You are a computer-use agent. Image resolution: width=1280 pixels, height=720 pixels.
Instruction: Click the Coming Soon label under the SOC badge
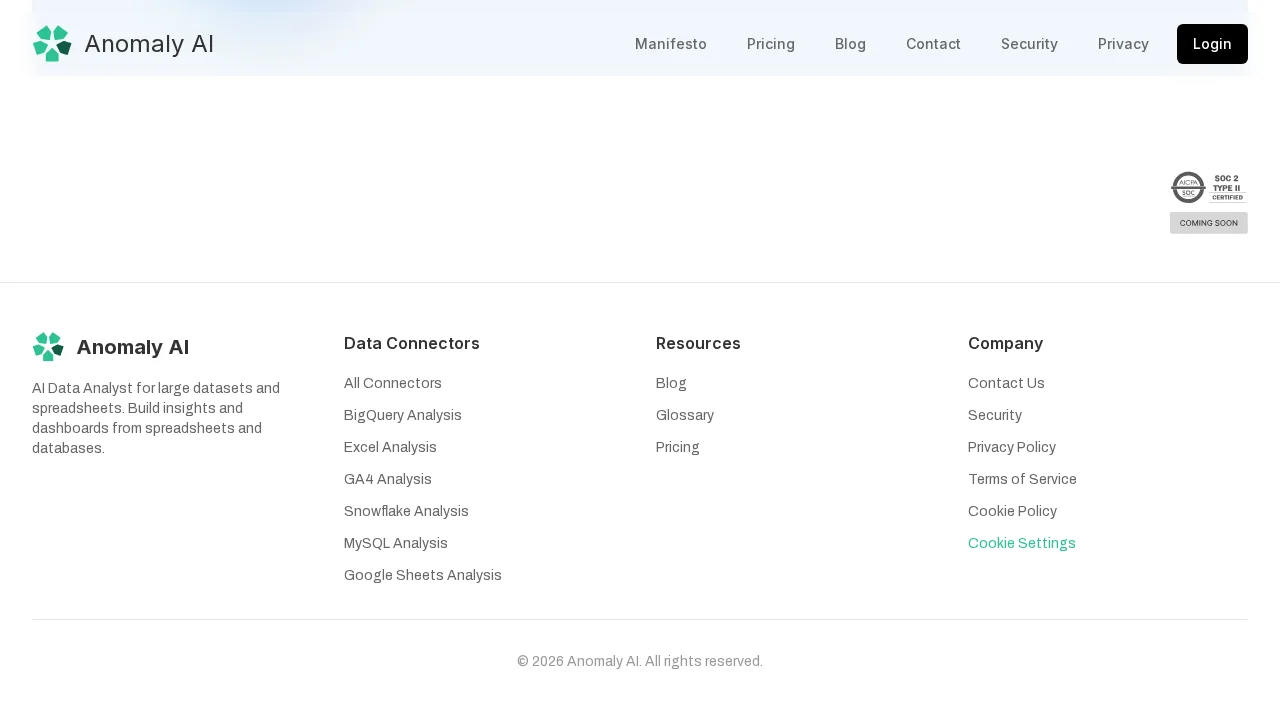click(x=1208, y=222)
